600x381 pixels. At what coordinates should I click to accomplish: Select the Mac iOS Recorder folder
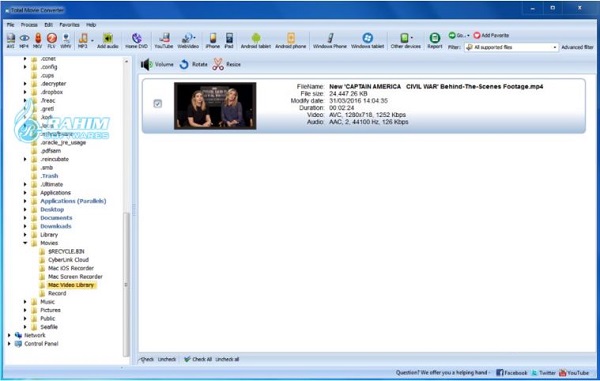pyautogui.click(x=71, y=268)
